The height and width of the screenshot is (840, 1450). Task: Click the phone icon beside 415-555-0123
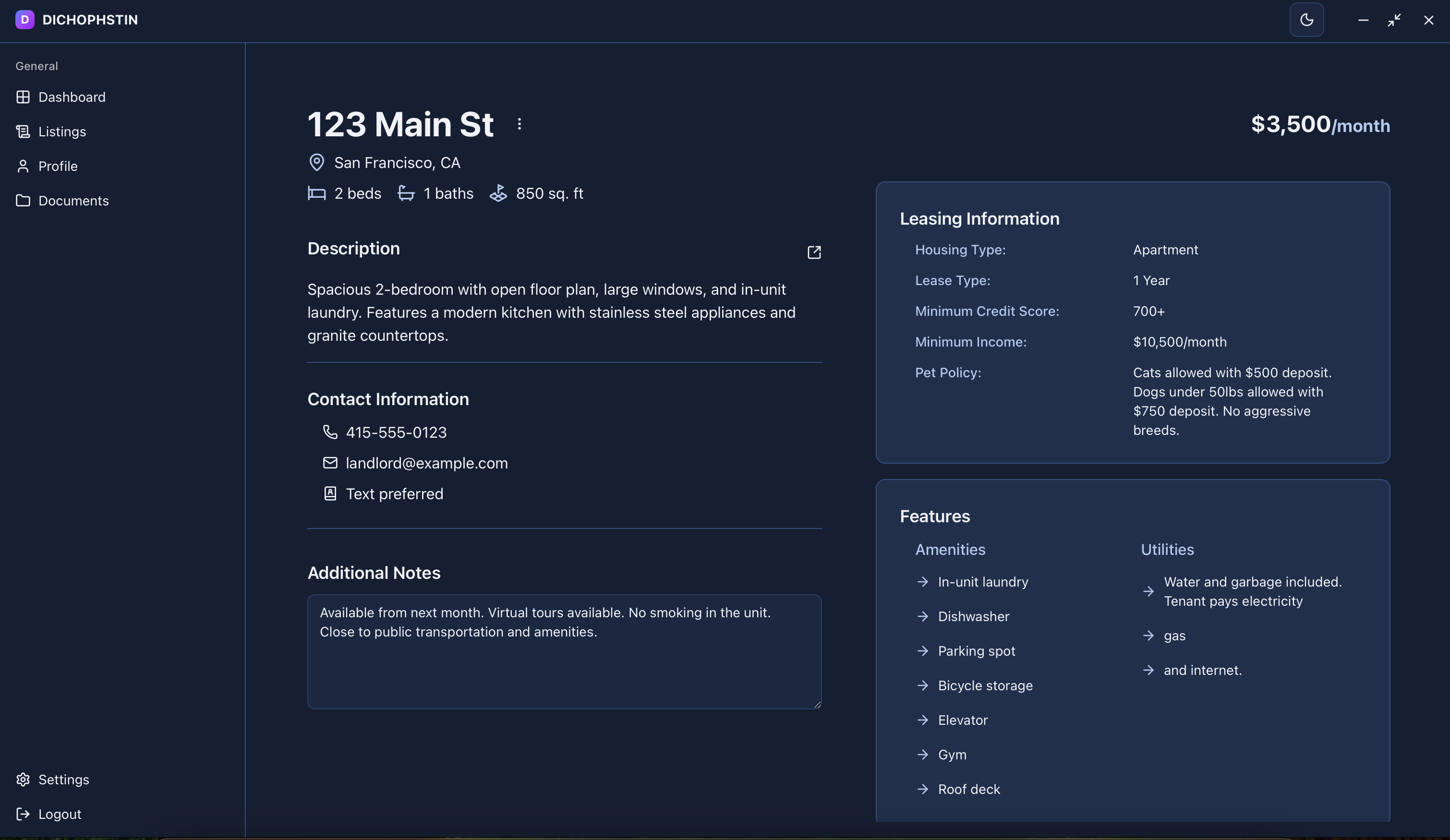pyautogui.click(x=330, y=432)
